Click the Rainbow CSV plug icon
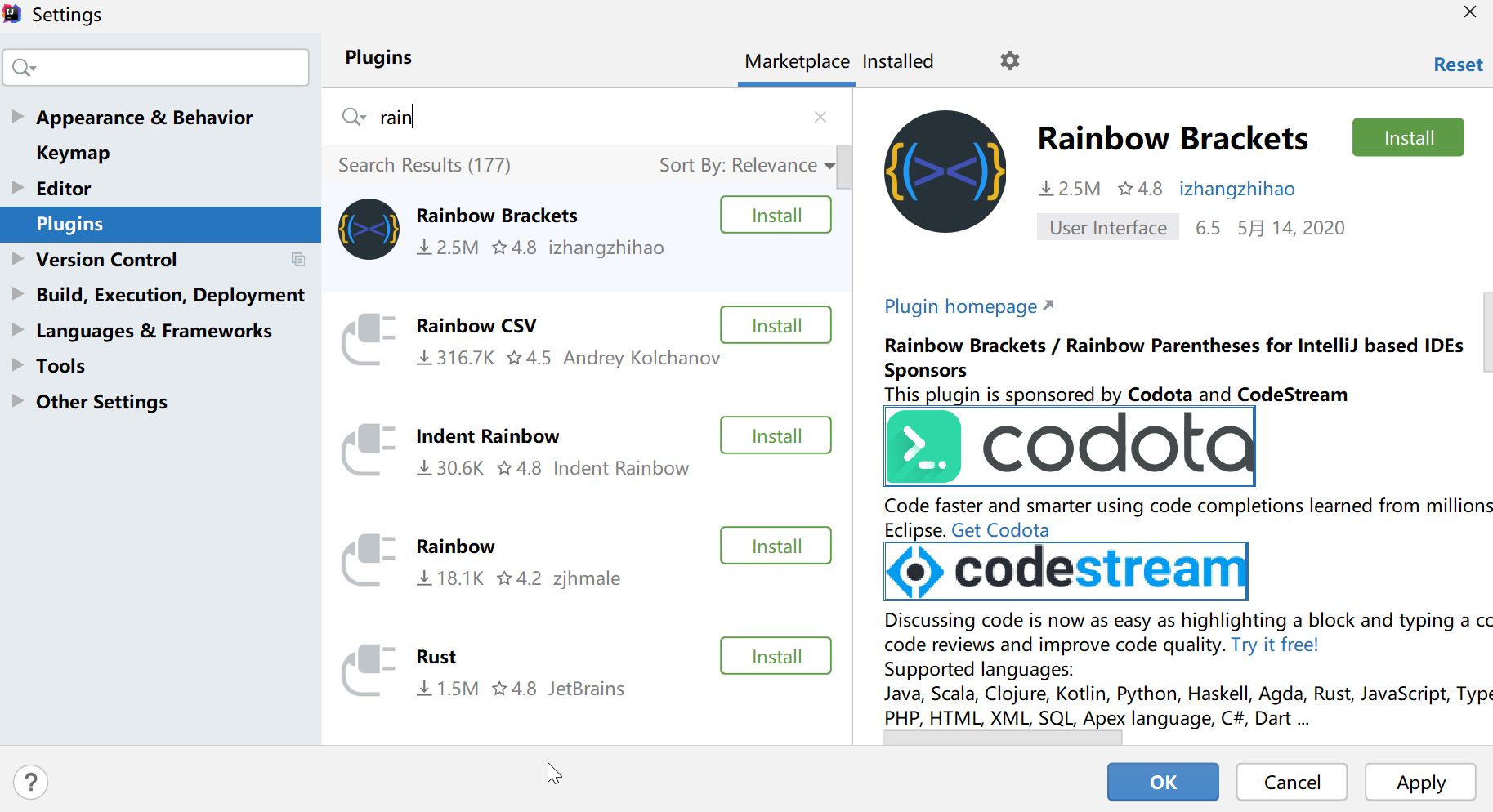This screenshot has height=812, width=1493. (x=369, y=339)
